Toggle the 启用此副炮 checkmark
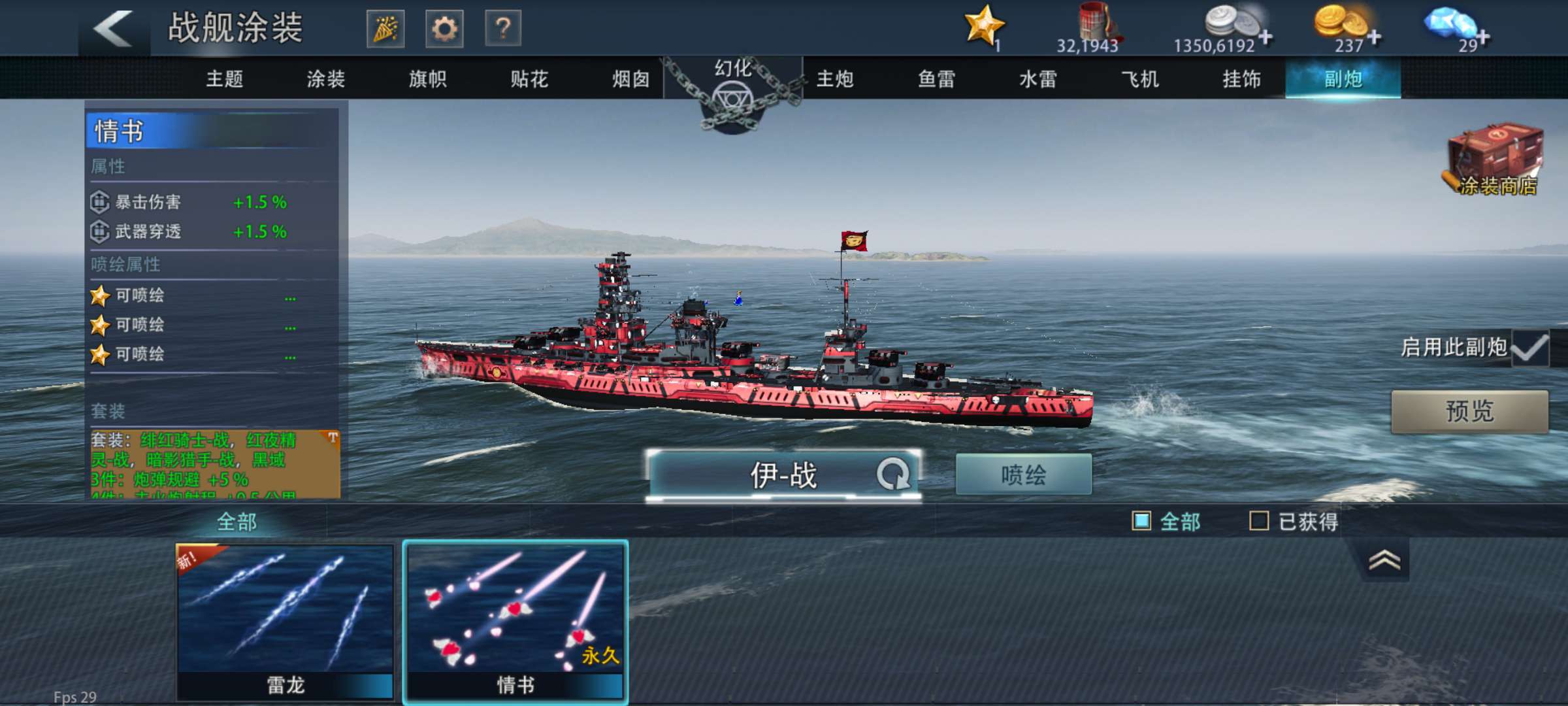Viewport: 1568px width, 706px height. click(1529, 348)
